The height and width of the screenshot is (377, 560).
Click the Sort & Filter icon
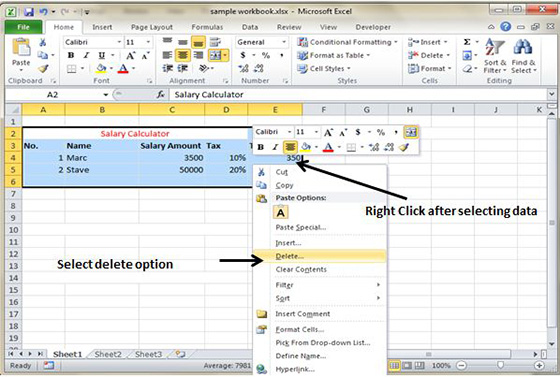point(495,47)
